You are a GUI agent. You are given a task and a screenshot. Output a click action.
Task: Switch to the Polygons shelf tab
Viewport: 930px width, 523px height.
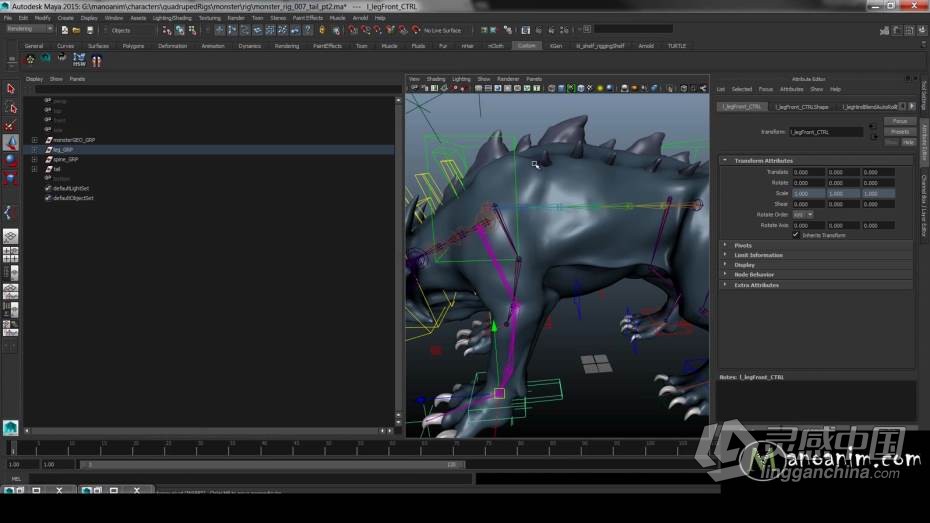click(x=133, y=46)
